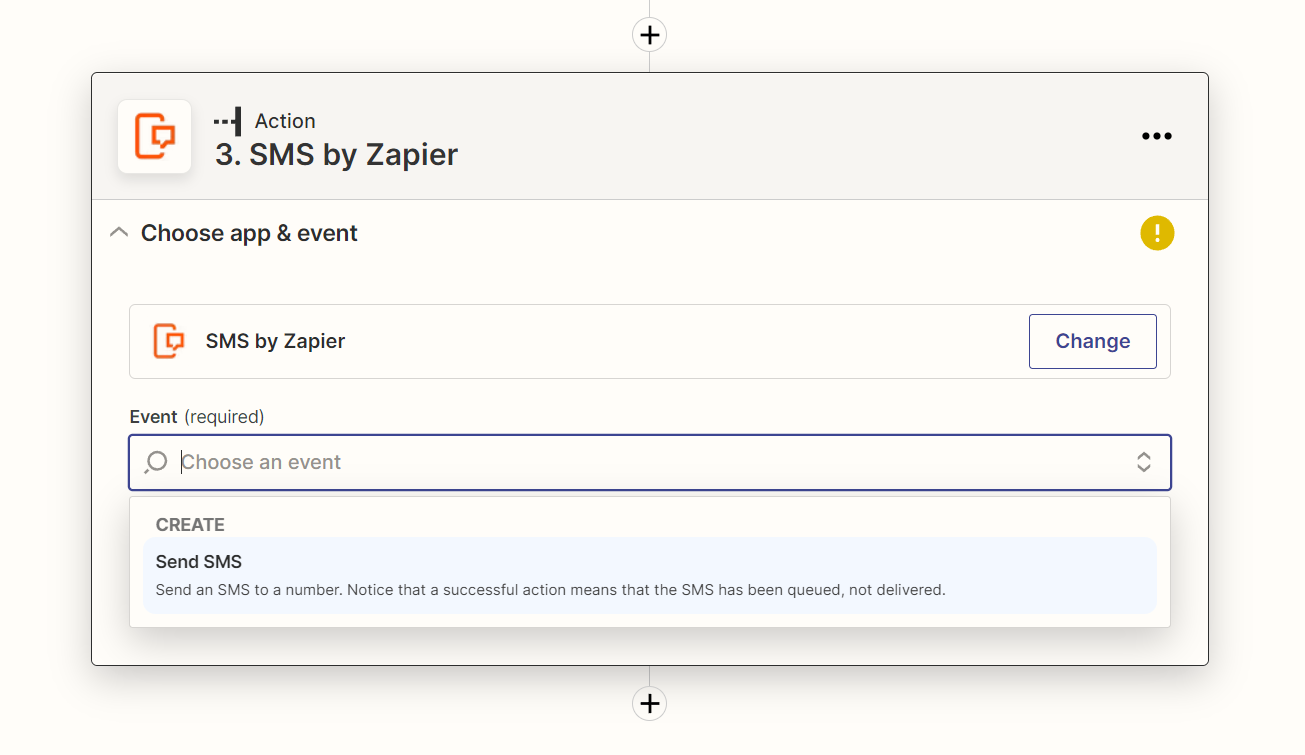The height and width of the screenshot is (755, 1305).
Task: Click the yellow warning status icon
Action: [x=1157, y=233]
